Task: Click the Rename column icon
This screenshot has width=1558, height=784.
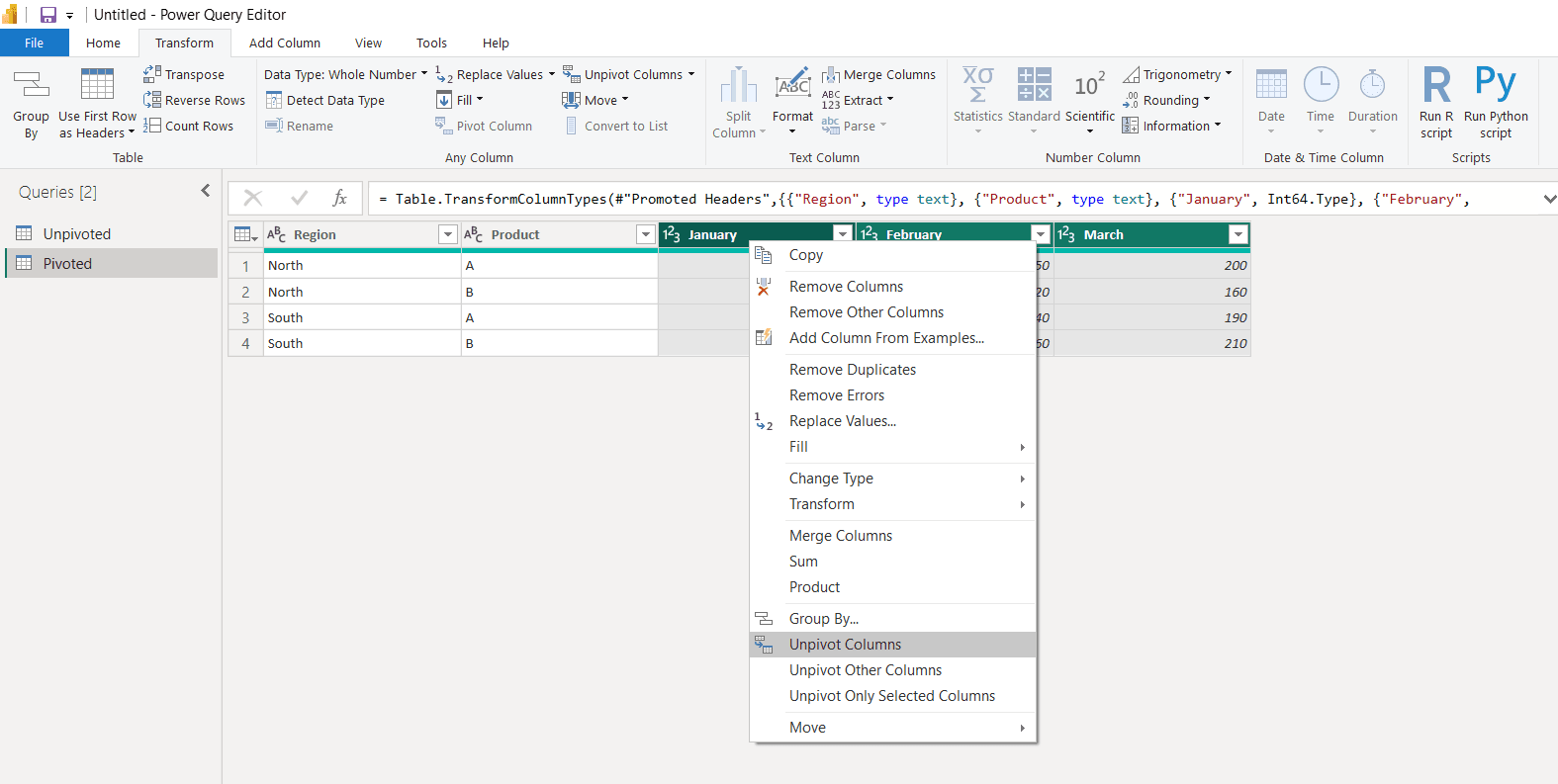Action: coord(274,126)
